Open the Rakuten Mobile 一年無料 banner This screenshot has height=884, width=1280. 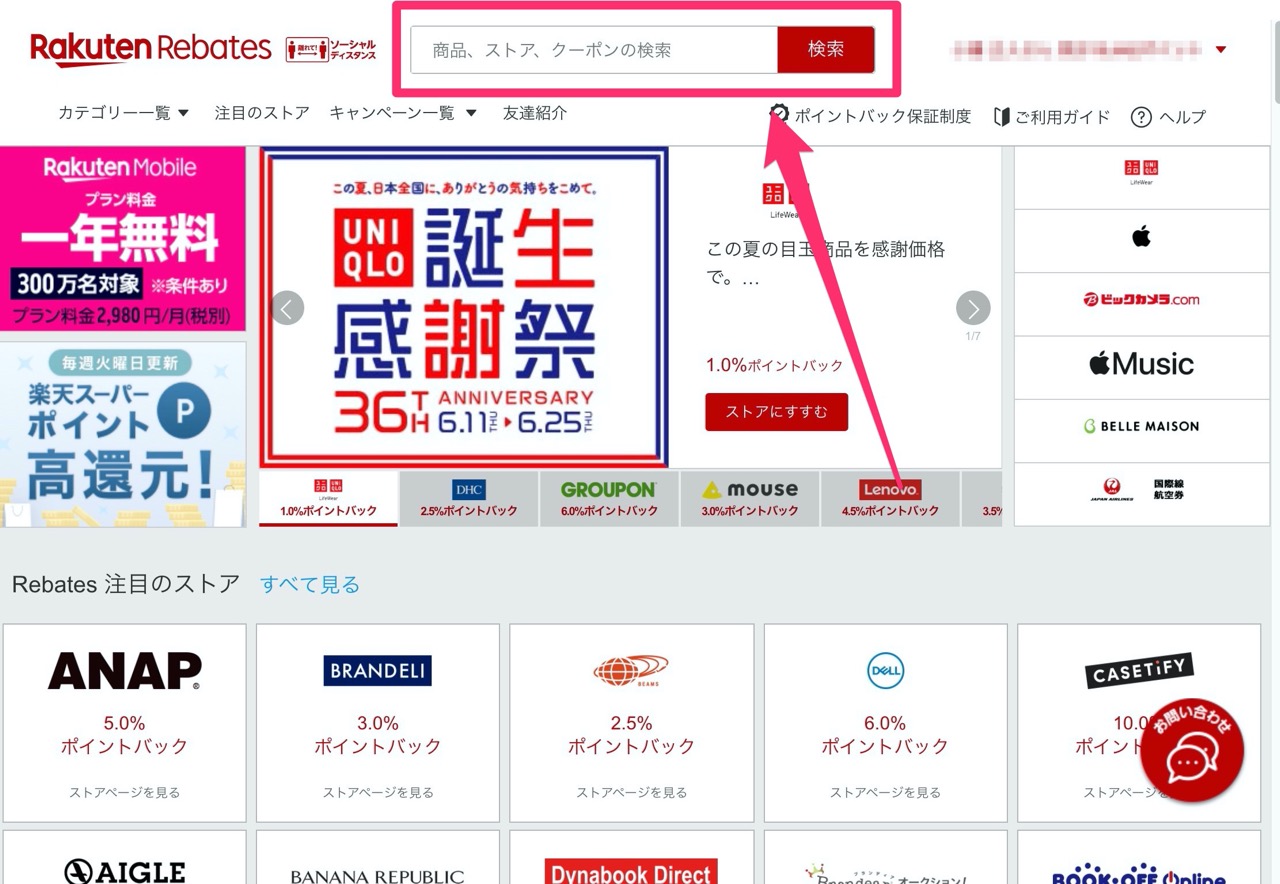(x=123, y=238)
